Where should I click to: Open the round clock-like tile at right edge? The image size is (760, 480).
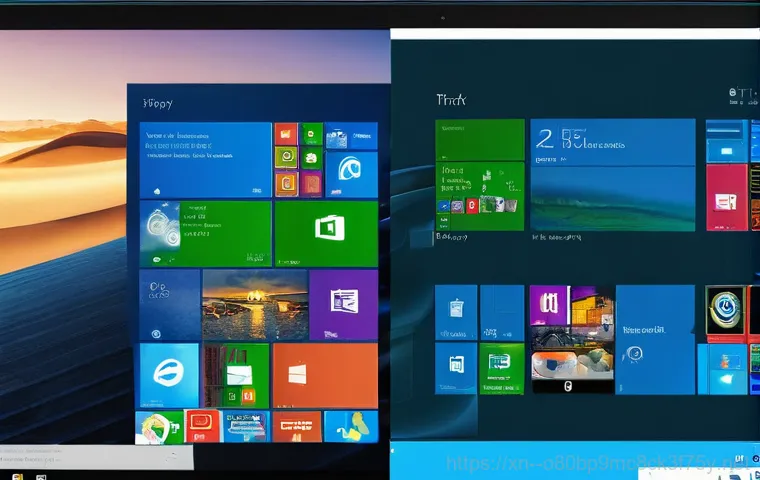pos(725,310)
